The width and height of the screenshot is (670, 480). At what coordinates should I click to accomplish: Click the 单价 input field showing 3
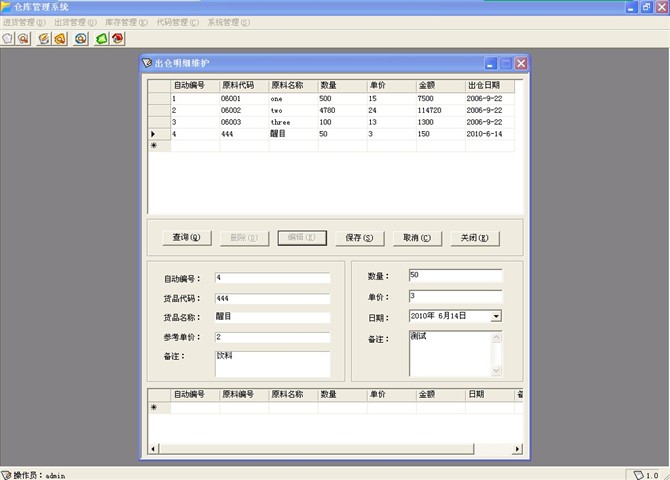point(455,297)
